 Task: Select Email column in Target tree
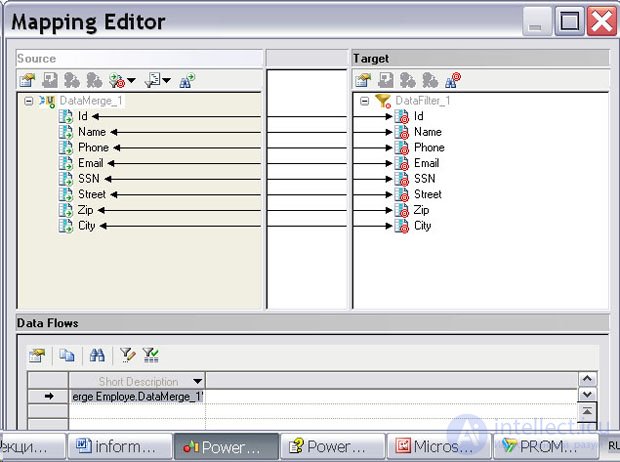427,163
